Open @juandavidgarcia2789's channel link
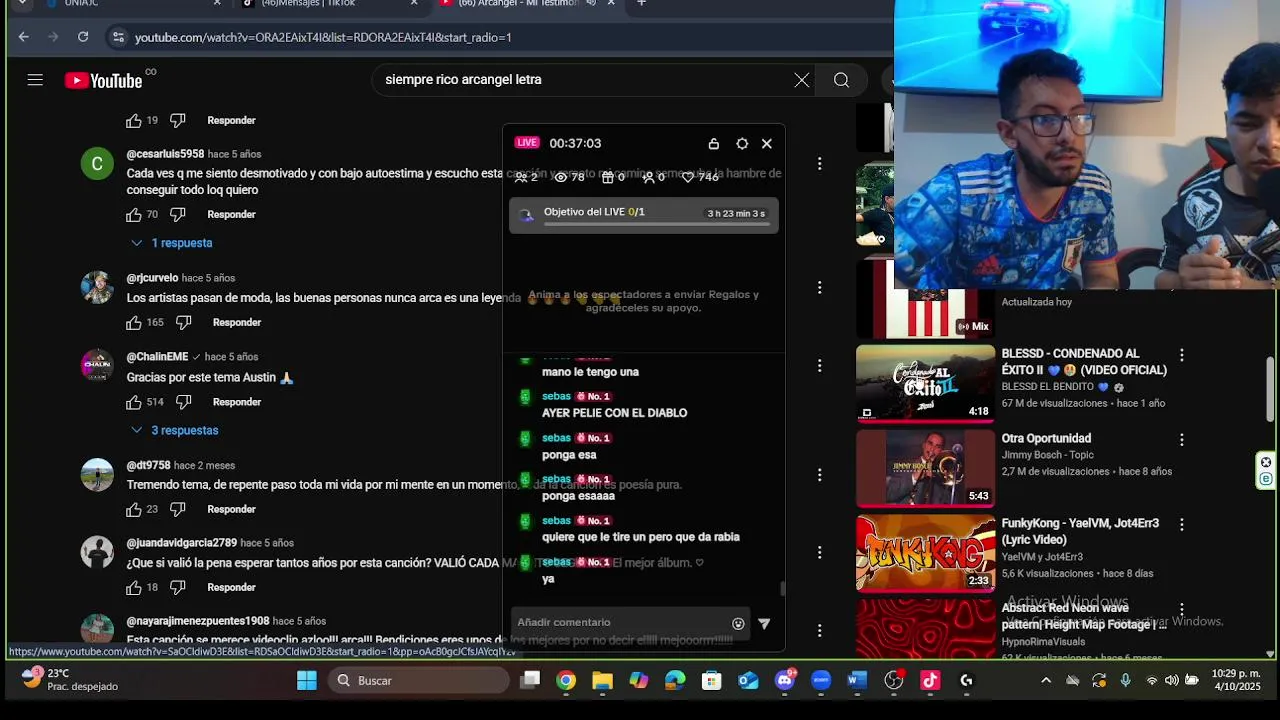 182,543
